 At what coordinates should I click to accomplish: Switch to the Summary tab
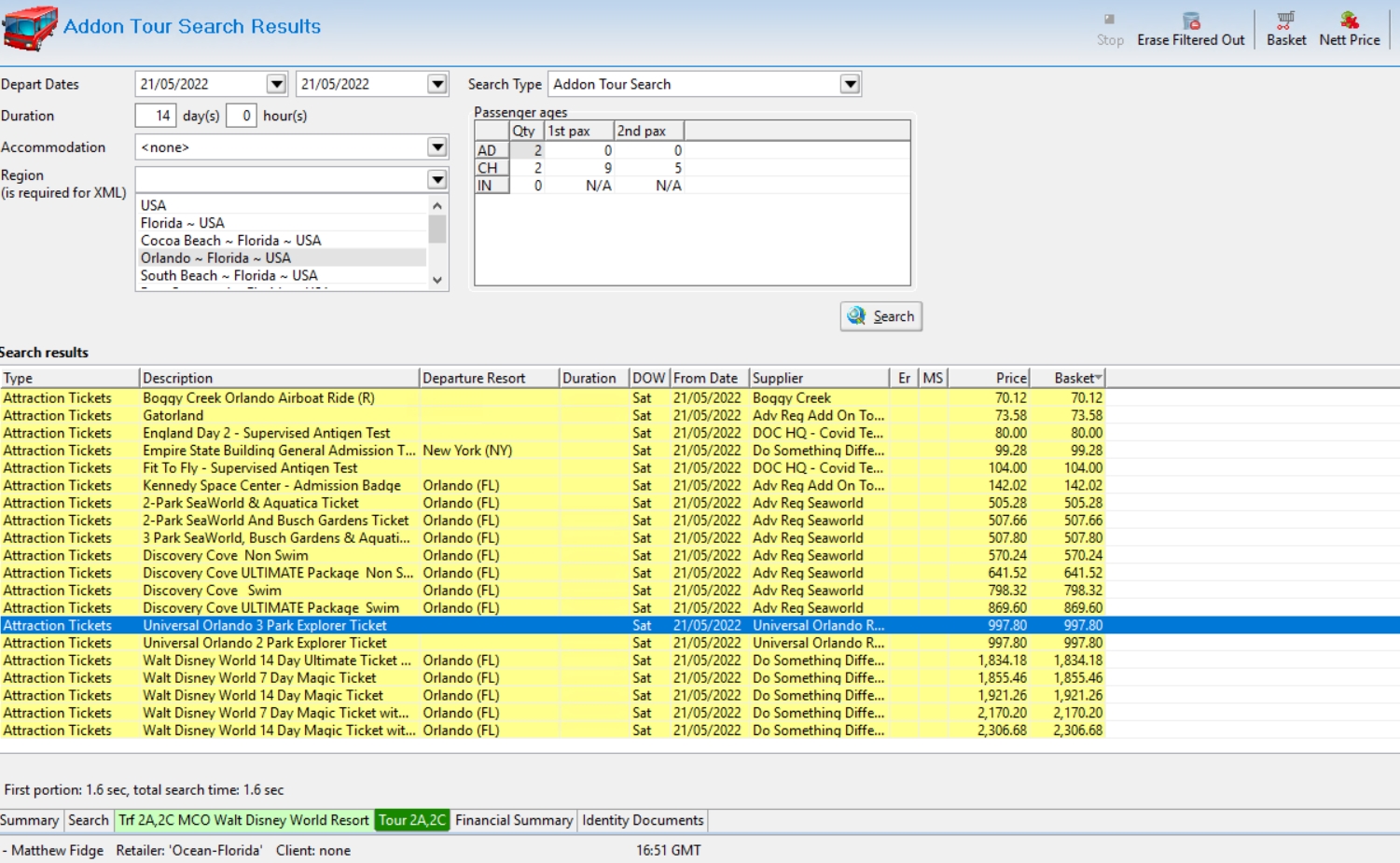click(29, 820)
